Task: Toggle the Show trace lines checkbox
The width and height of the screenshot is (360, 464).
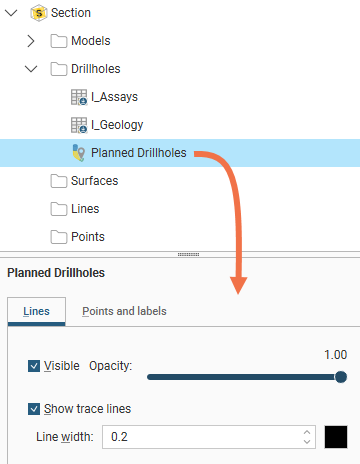Action: (34, 409)
